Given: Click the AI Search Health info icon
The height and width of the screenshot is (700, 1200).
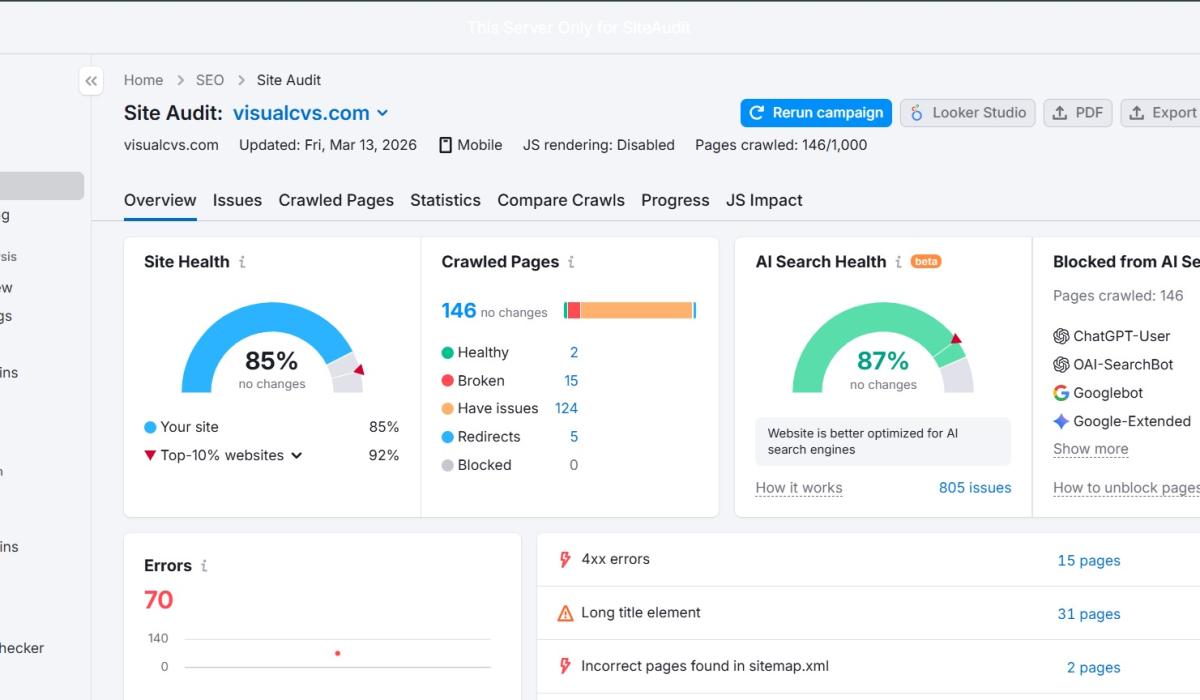Looking at the screenshot, I should (x=898, y=262).
